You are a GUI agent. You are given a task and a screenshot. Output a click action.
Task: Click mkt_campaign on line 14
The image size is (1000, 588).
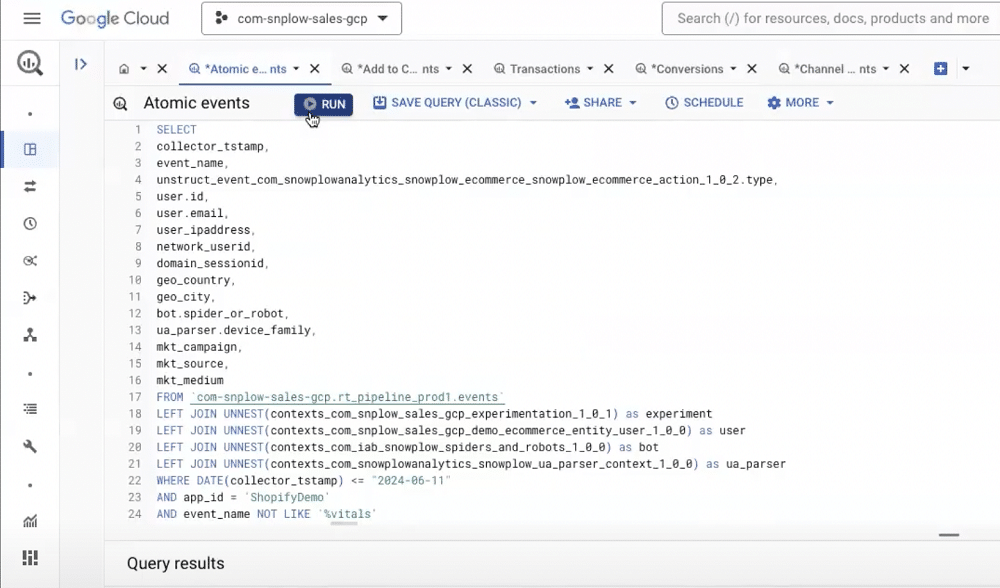click(x=196, y=347)
